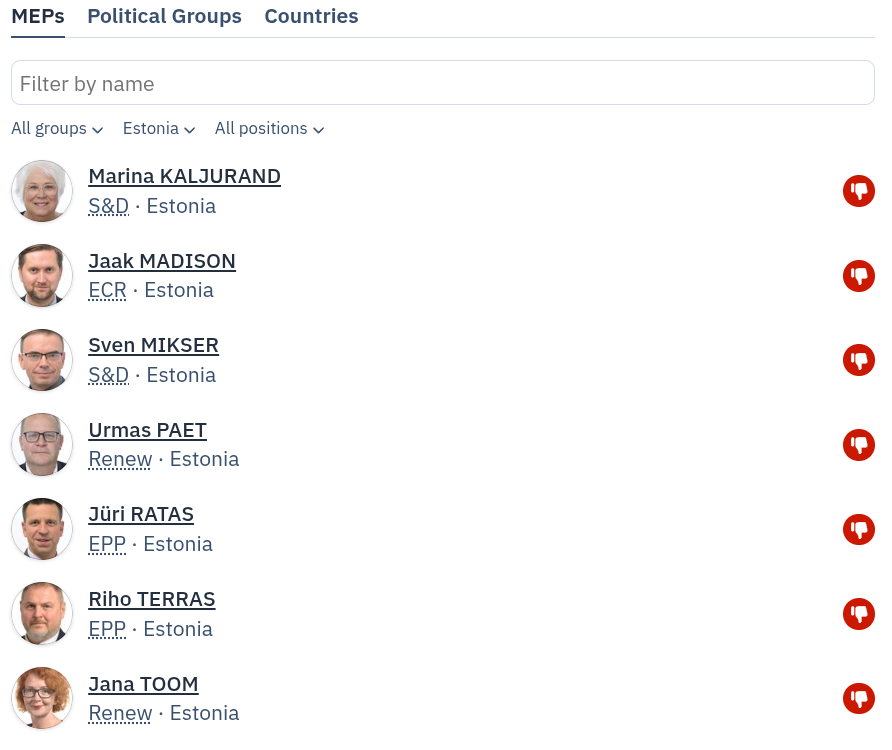This screenshot has height=750, width=892.
Task: Open the All groups filter dropdown
Action: (57, 129)
